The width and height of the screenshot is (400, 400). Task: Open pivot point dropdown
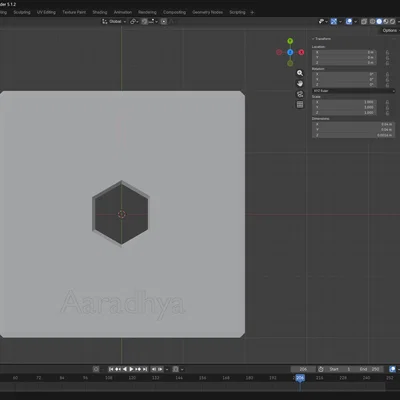pos(134,21)
